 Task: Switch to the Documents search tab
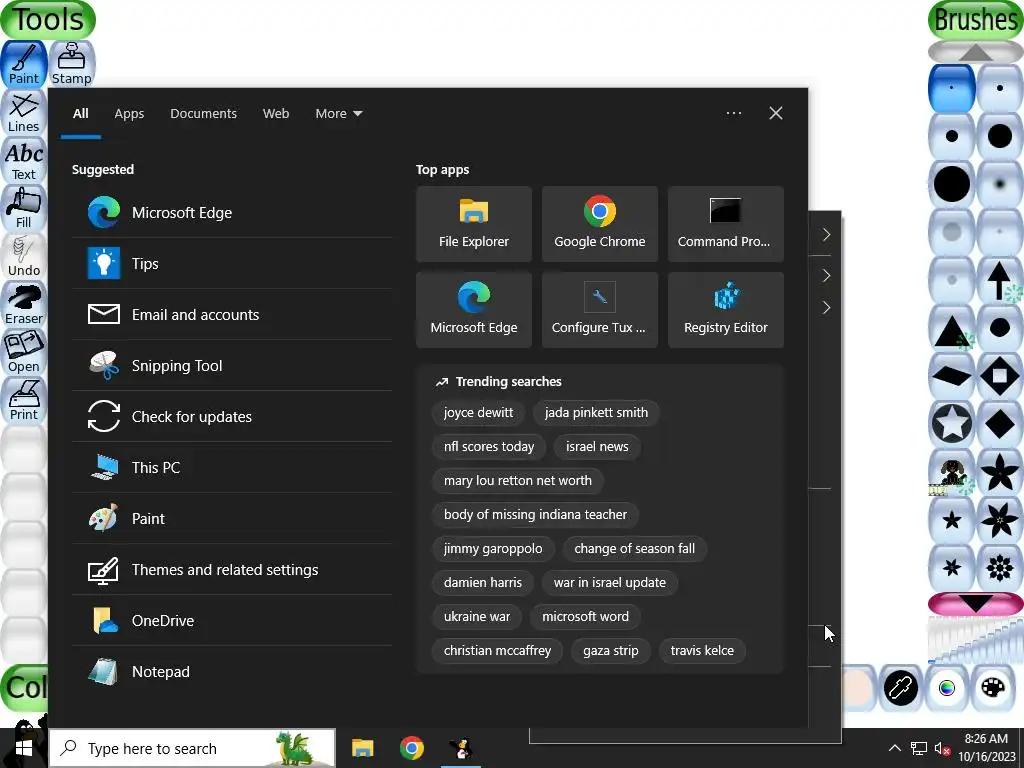(x=203, y=114)
